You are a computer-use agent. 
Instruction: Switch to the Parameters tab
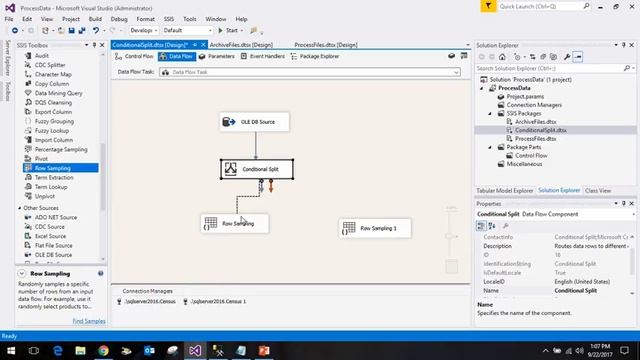pyautogui.click(x=216, y=56)
